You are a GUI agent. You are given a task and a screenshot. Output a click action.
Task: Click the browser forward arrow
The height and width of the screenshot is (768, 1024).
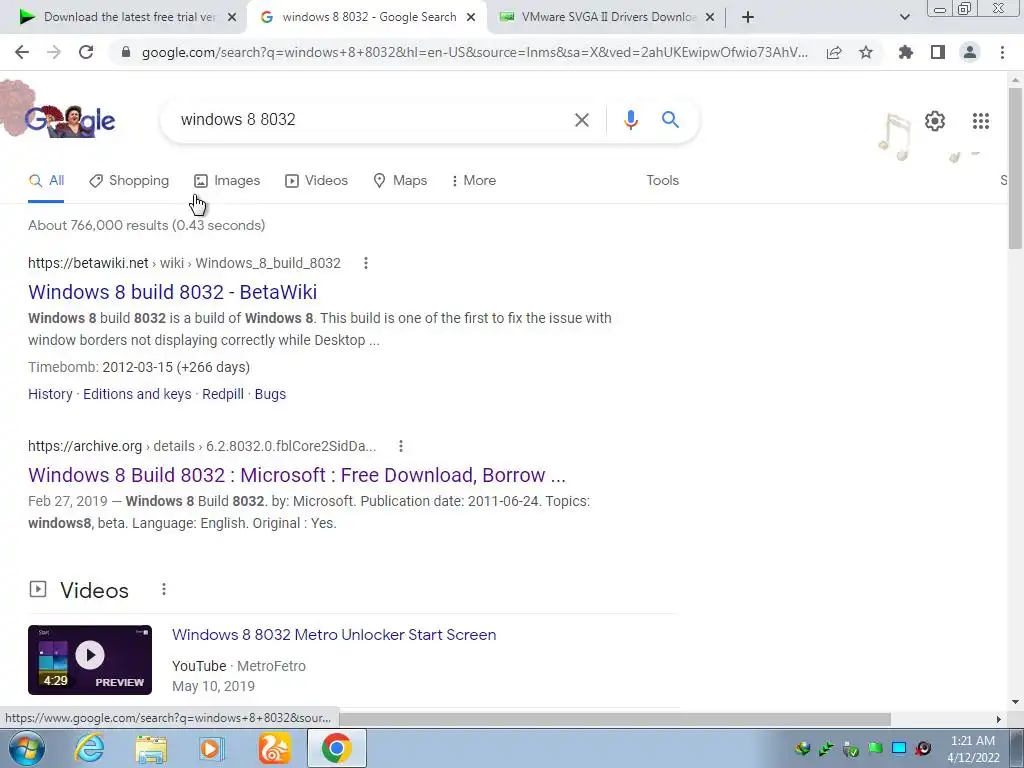[54, 52]
